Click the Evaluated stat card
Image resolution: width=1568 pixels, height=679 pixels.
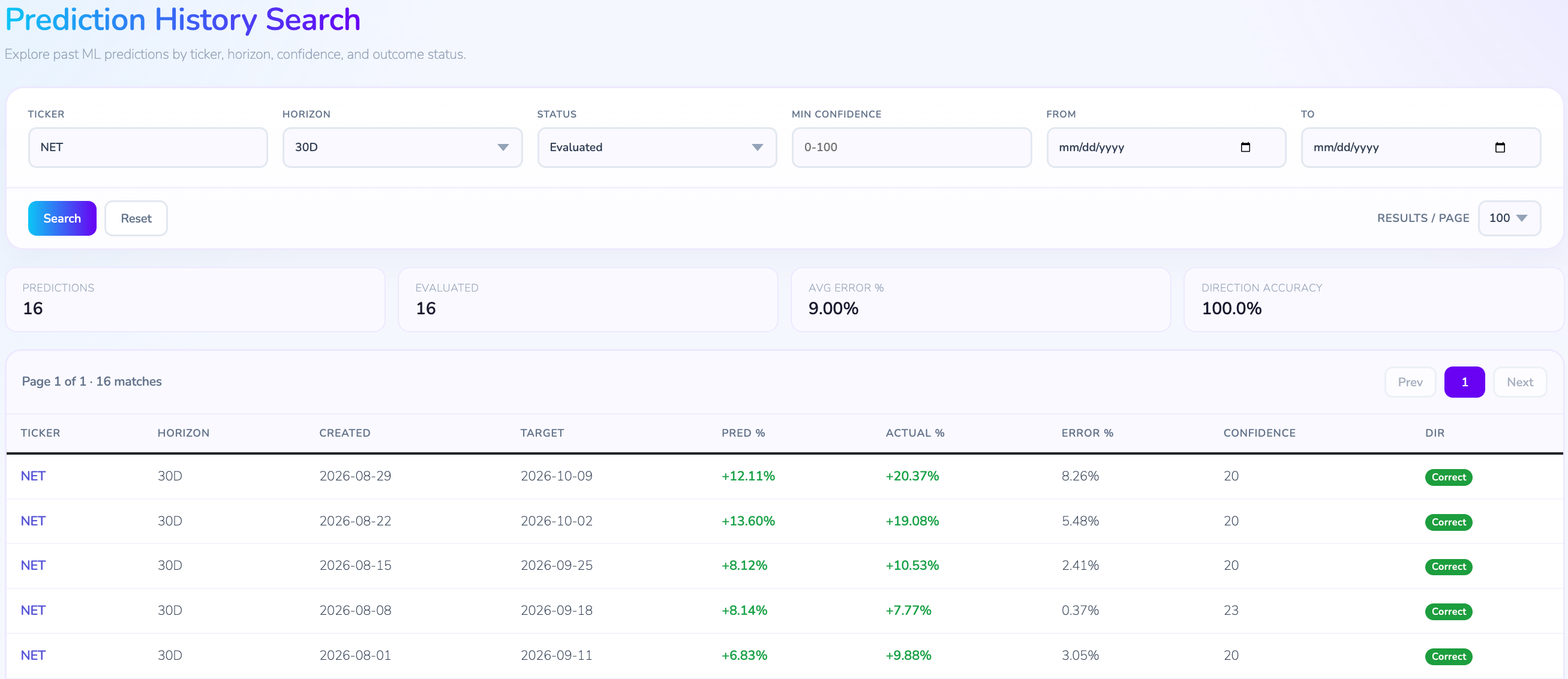[x=588, y=300]
